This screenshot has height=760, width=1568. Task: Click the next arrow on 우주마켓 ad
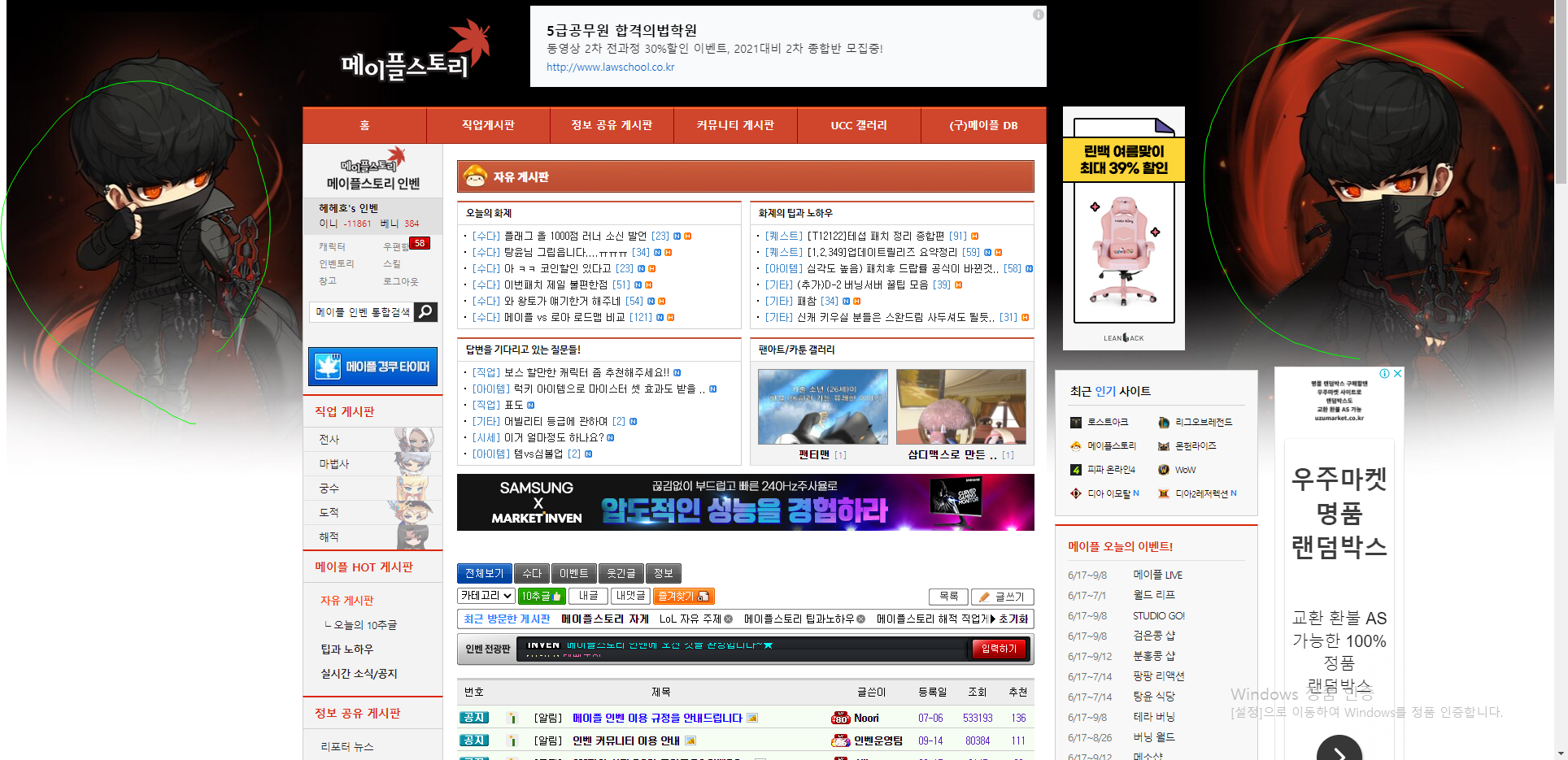1339,749
